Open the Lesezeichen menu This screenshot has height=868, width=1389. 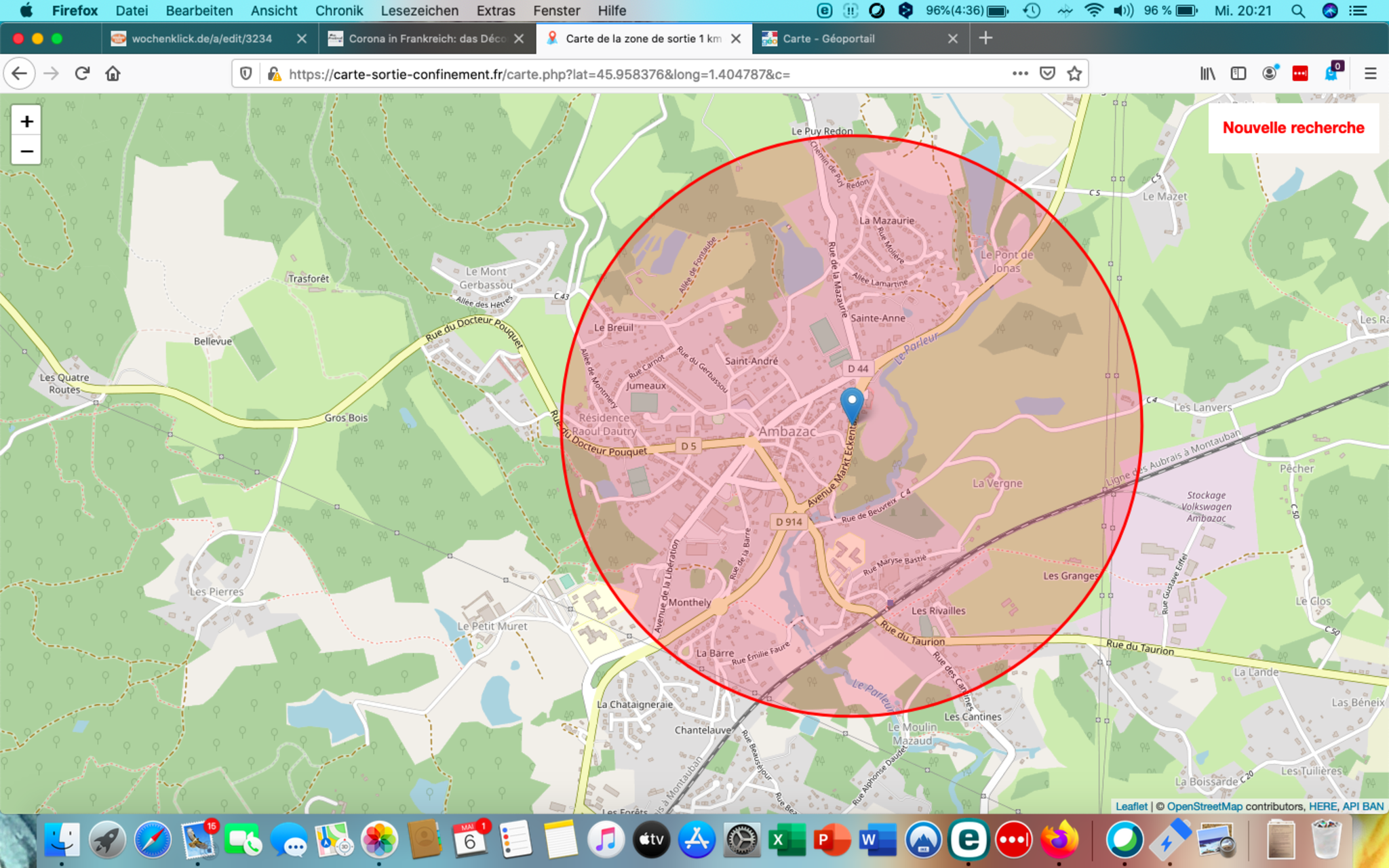pos(419,11)
